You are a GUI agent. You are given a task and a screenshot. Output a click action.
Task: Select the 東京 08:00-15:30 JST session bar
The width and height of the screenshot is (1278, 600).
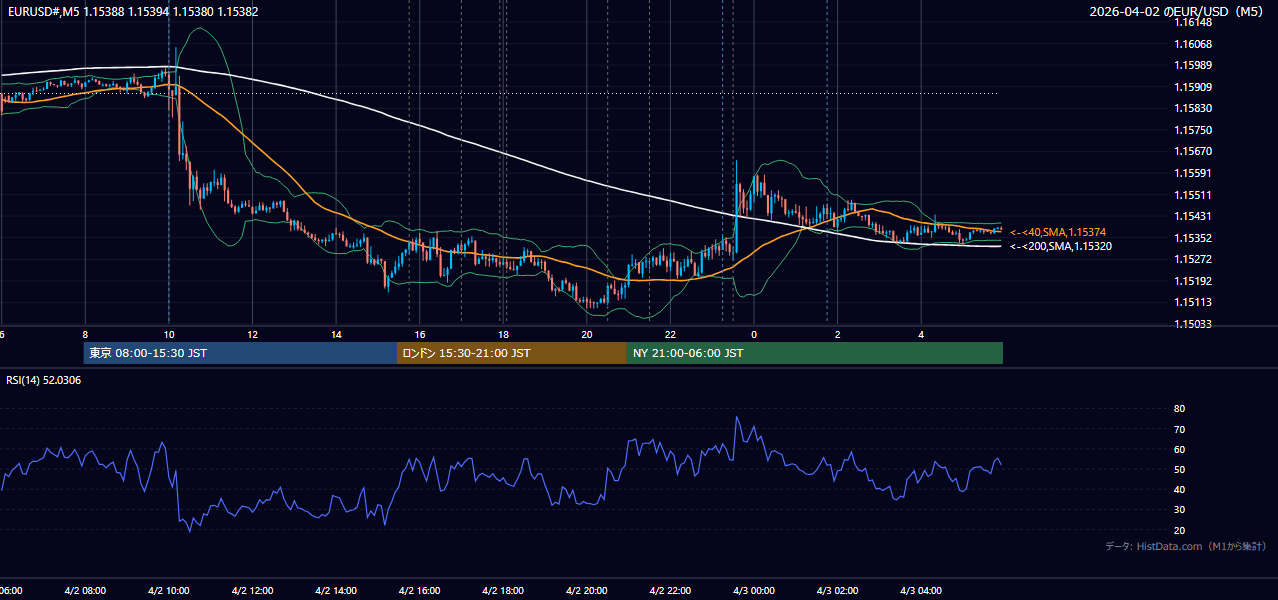240,353
